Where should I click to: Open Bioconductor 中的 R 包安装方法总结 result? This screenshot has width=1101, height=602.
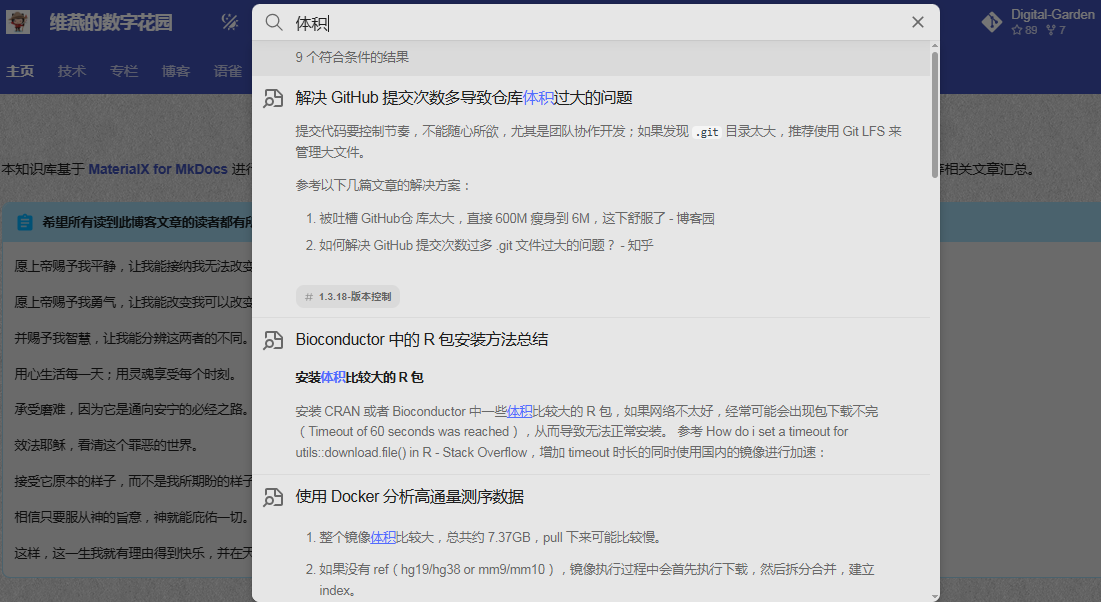coord(421,340)
